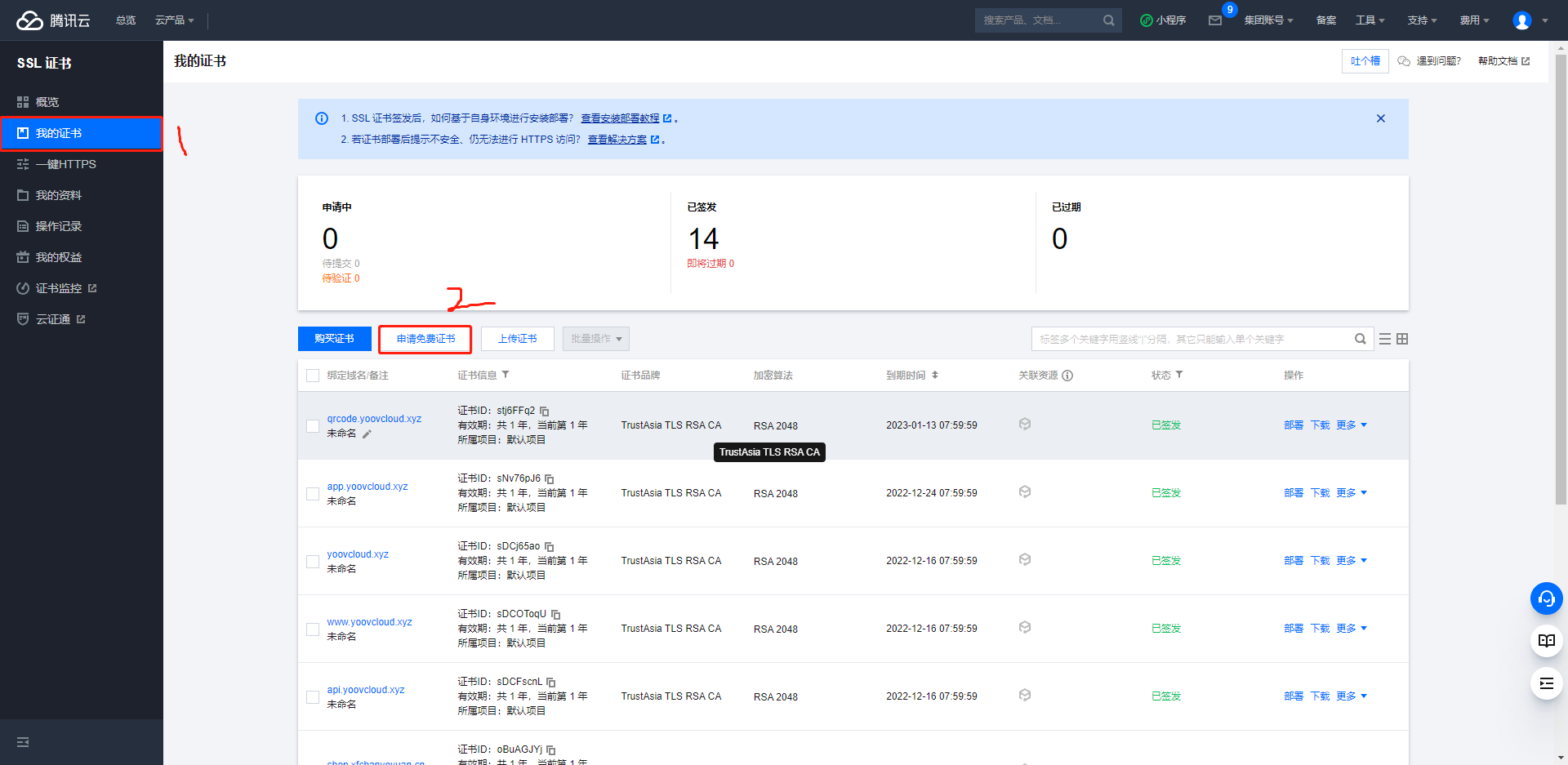Check the www.yoovcloud.xyz row checkbox
This screenshot has height=765, width=1568.
pyautogui.click(x=313, y=629)
